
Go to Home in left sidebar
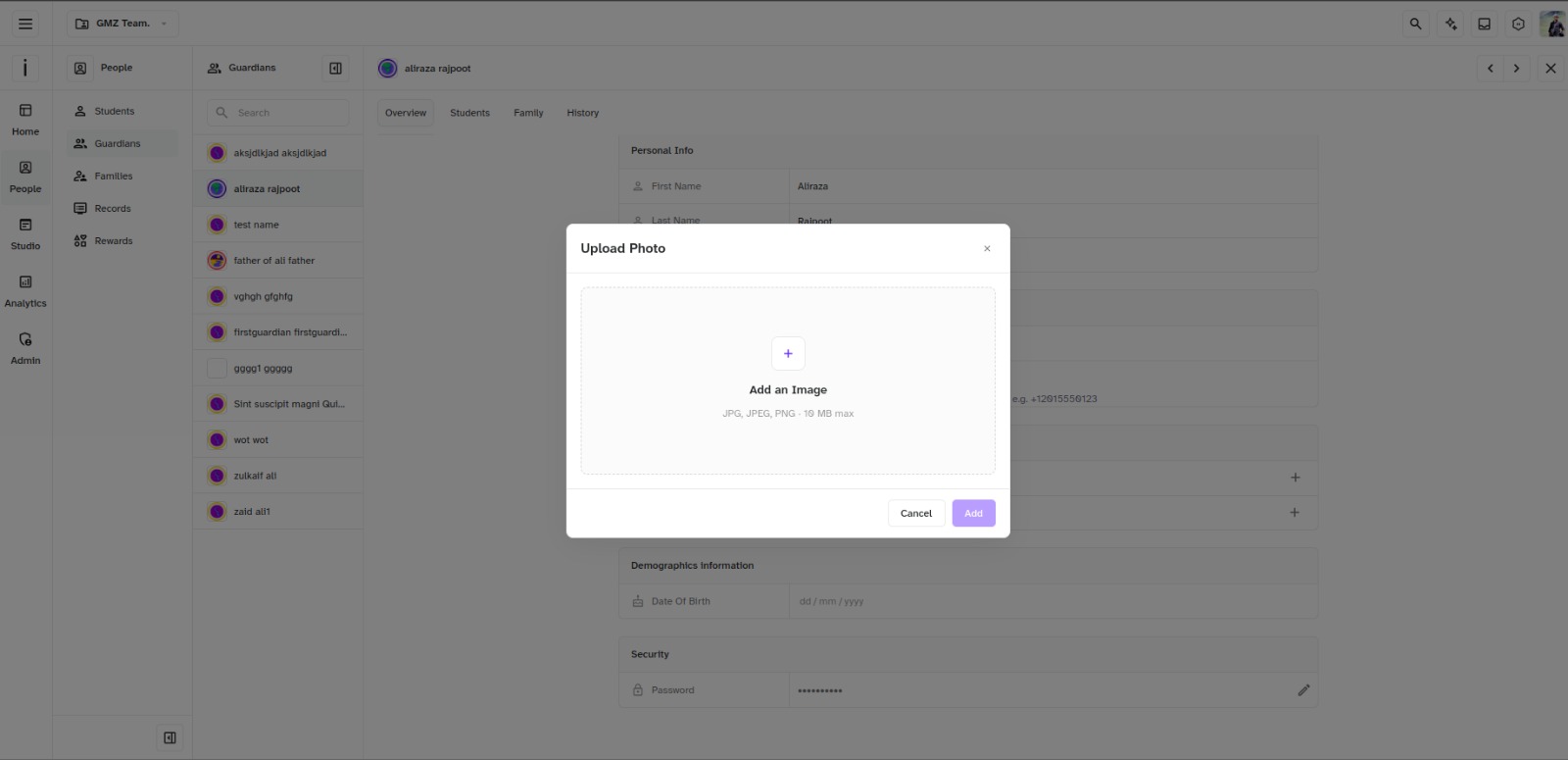point(25,120)
